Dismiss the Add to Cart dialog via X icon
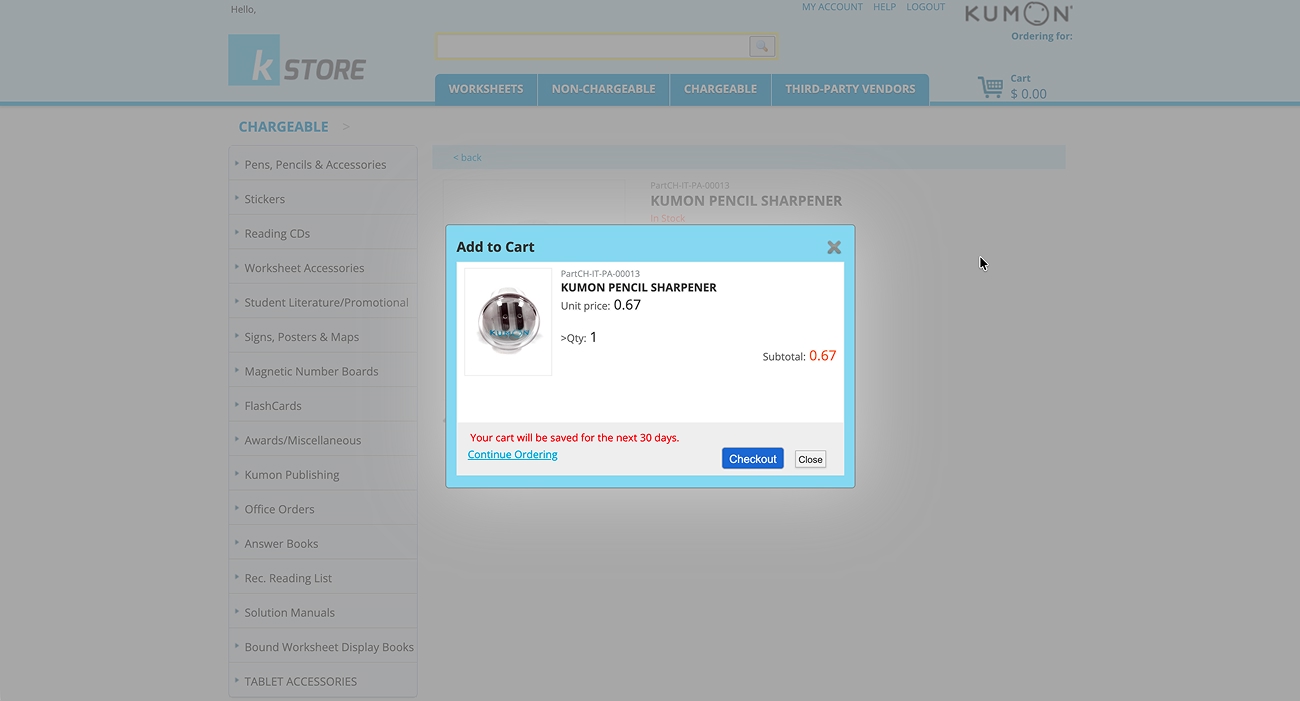Viewport: 1300px width, 701px height. point(834,246)
